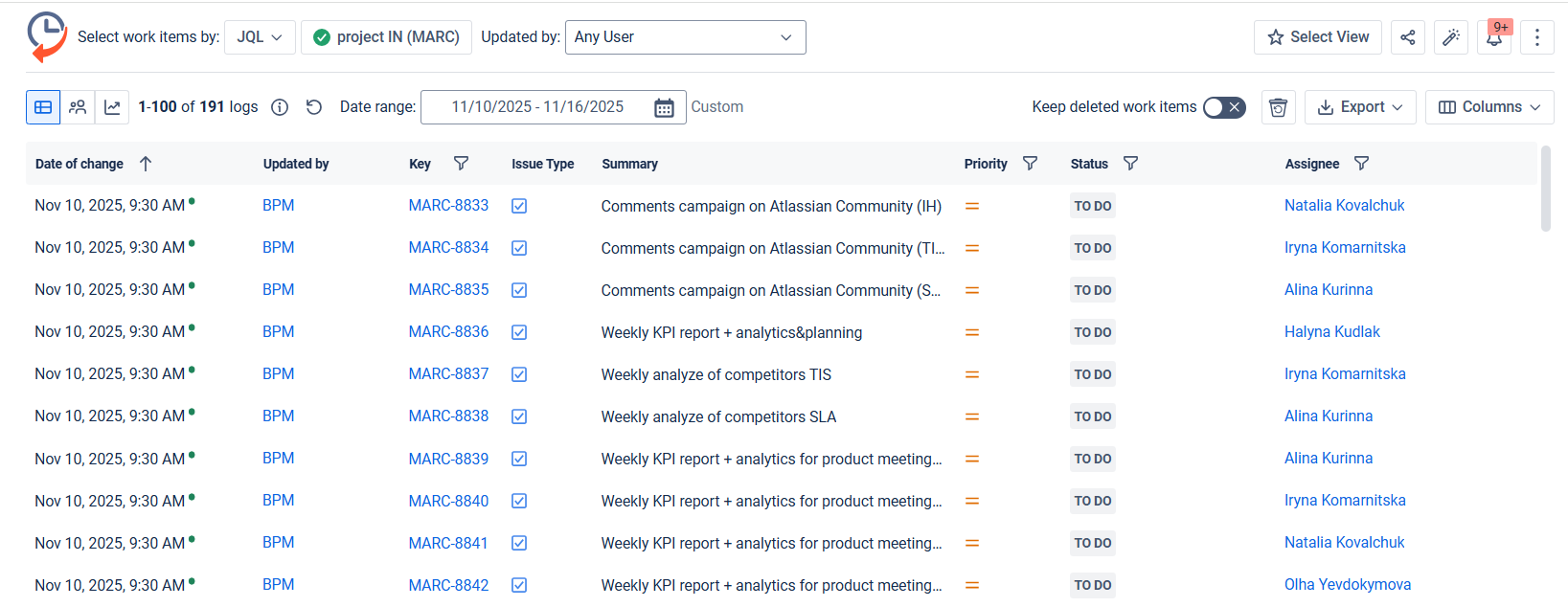Open the deleted items trash icon

click(x=1278, y=107)
